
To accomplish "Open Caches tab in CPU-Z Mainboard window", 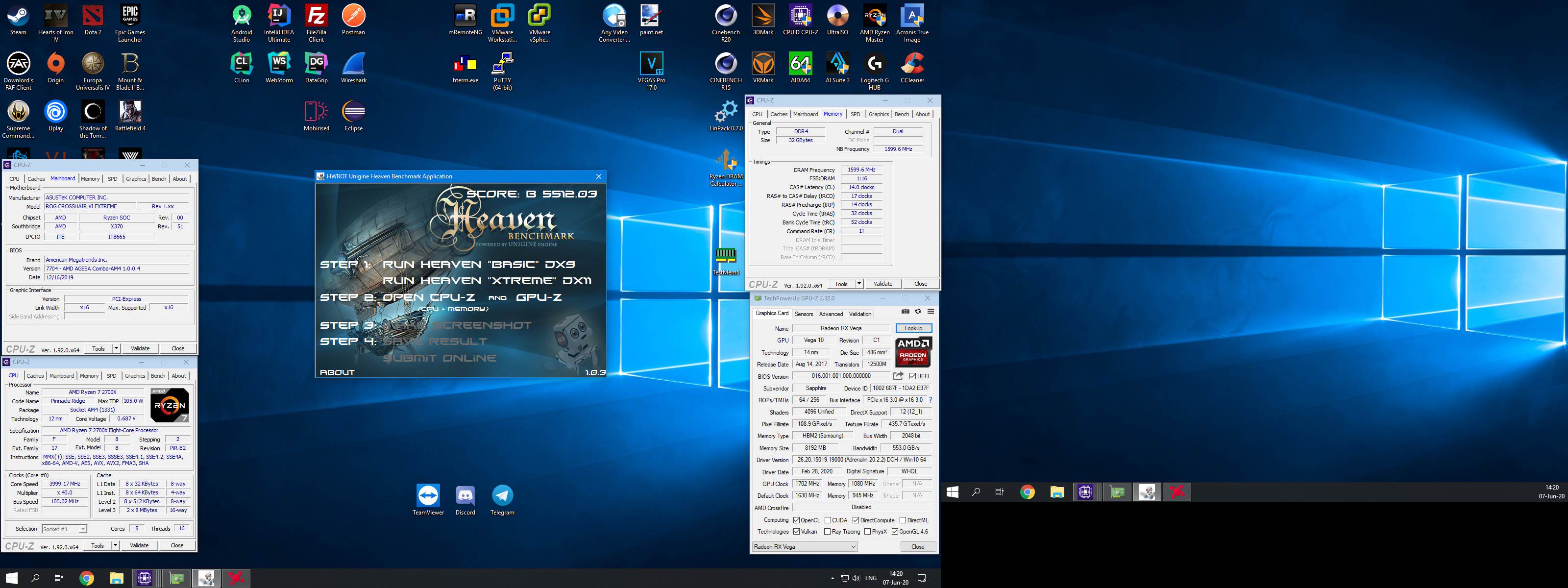I will [x=36, y=179].
